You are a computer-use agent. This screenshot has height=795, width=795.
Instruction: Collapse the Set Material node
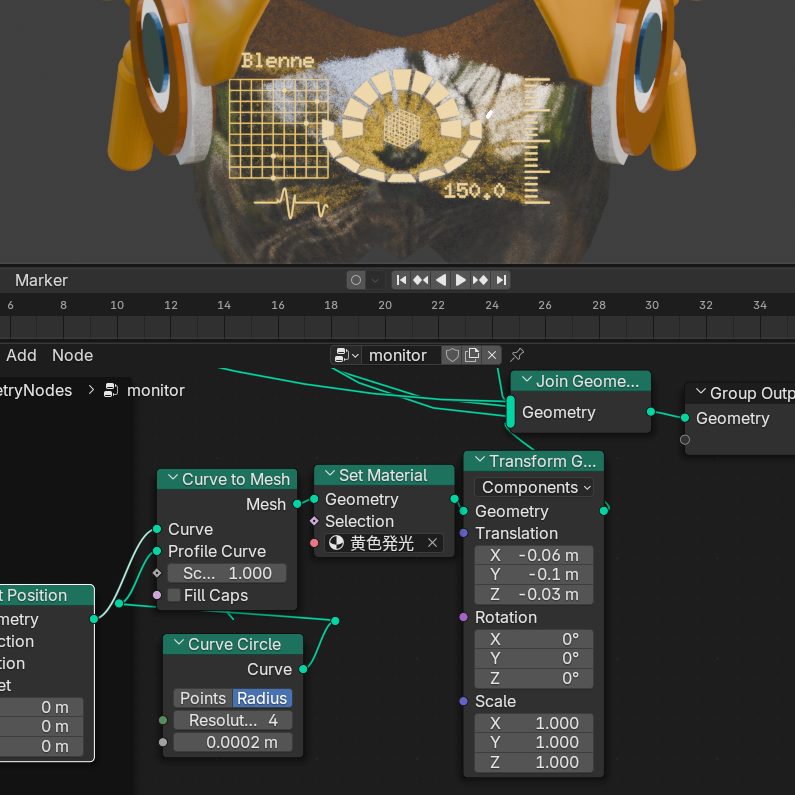click(x=329, y=476)
